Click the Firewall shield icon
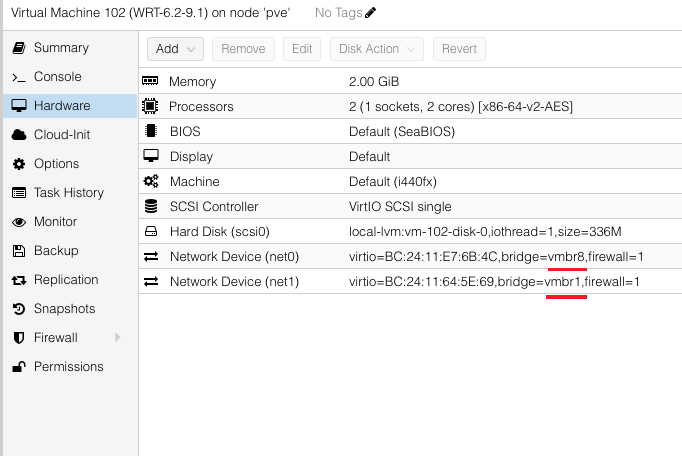Image resolution: width=682 pixels, height=456 pixels. 19,338
